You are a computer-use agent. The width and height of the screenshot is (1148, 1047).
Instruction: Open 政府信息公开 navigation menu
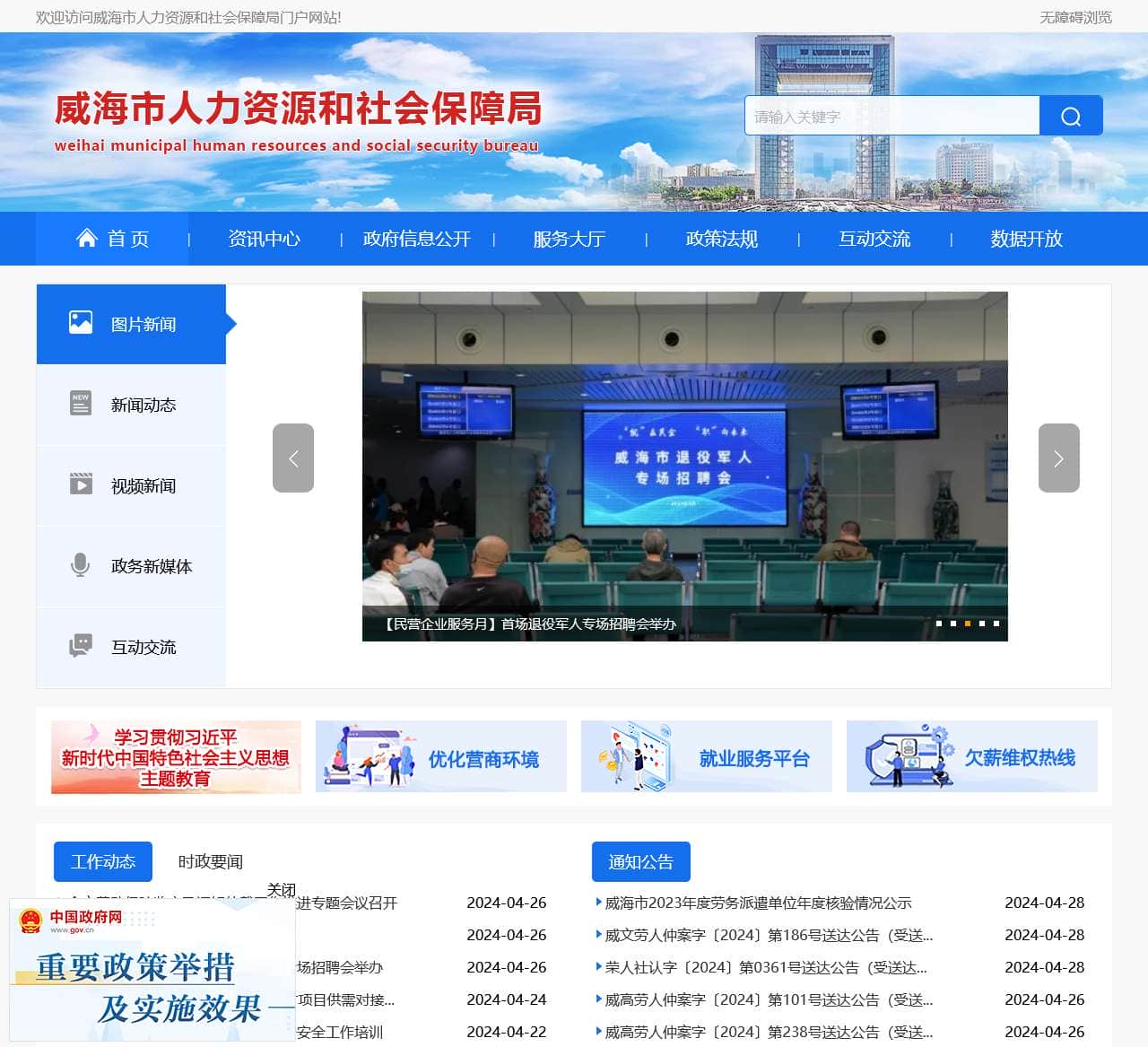tap(416, 239)
